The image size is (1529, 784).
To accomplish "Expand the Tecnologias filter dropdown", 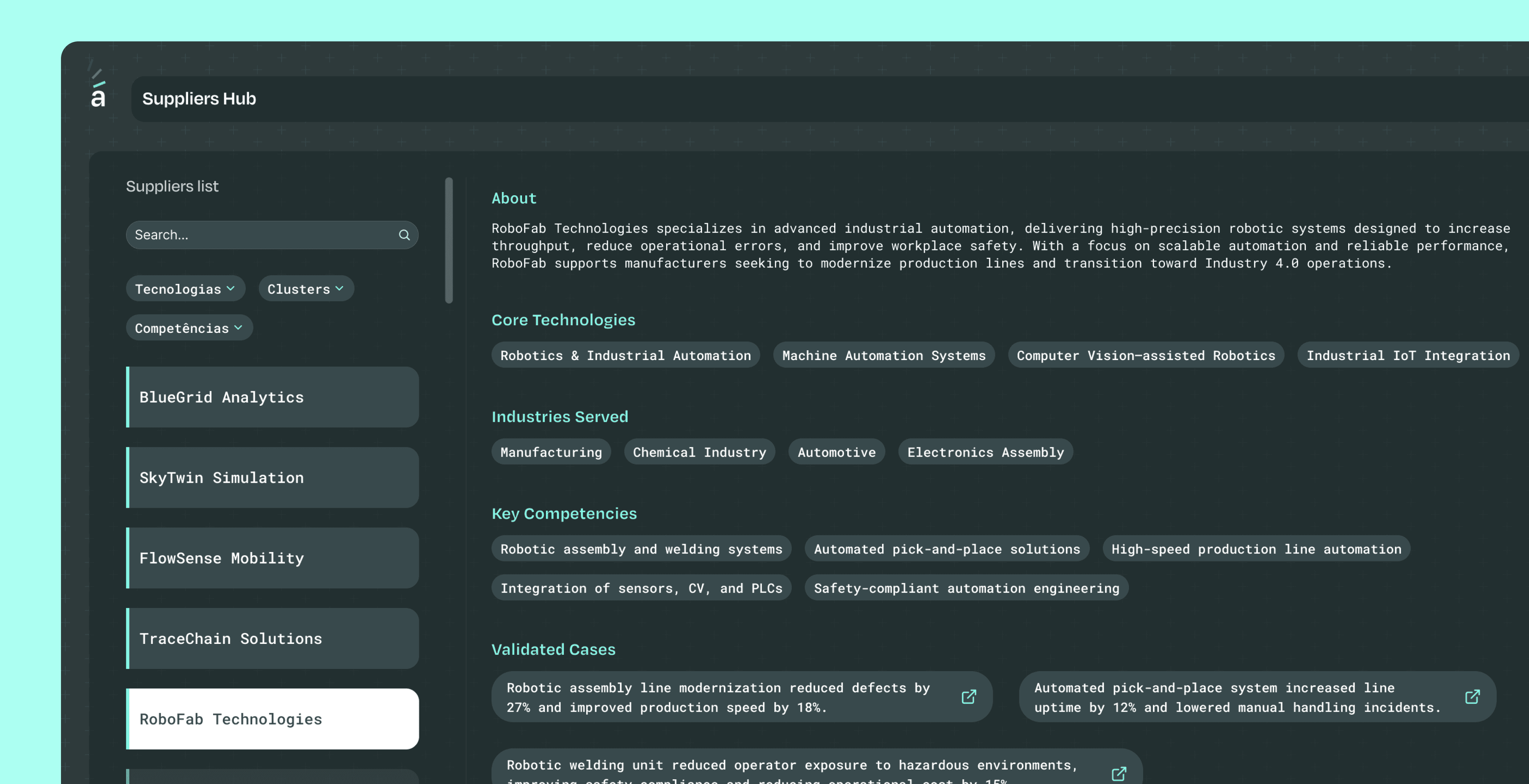I will click(x=185, y=289).
